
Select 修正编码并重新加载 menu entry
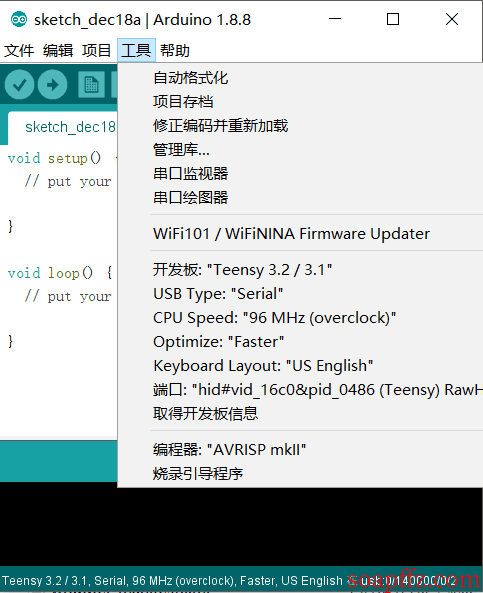point(300,126)
